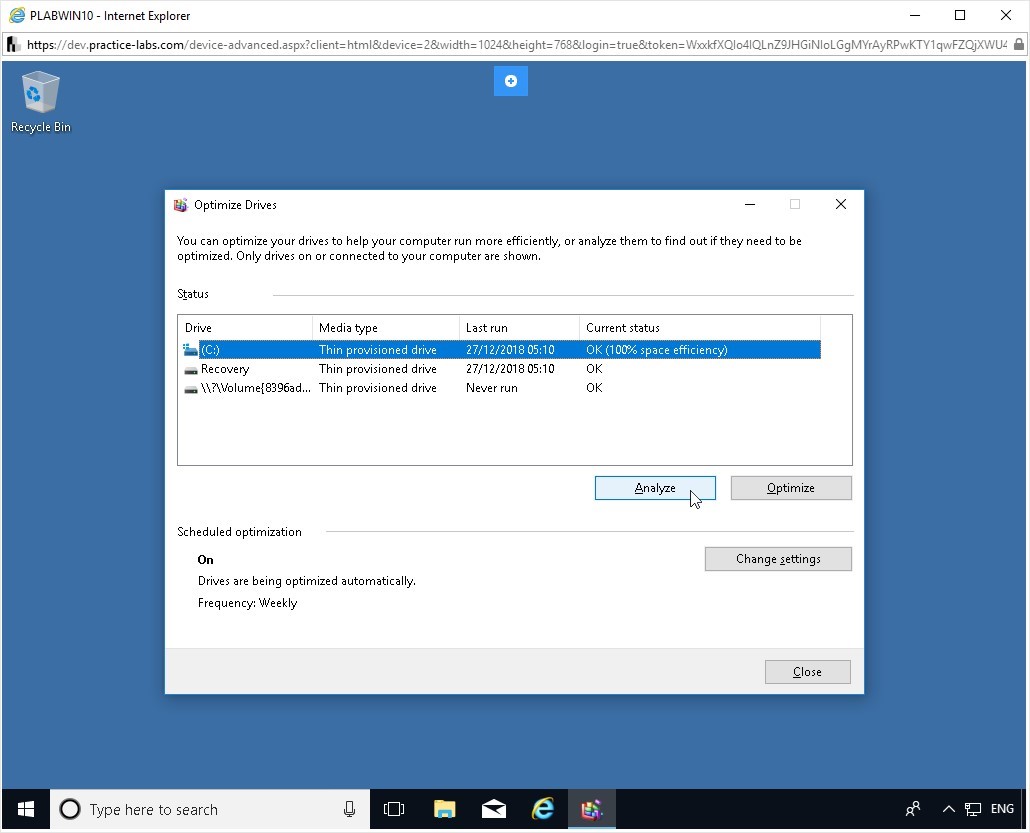
Task: Open the People icon in the system tray
Action: (x=913, y=809)
